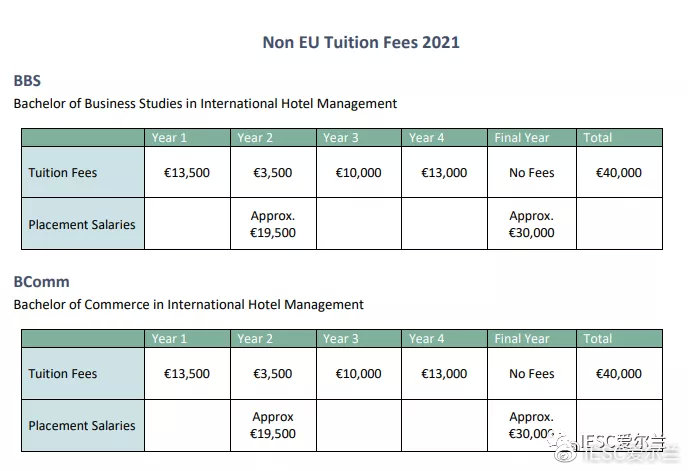
Task: Click Approx. €19,500 cell in BBS table
Action: pos(273,224)
